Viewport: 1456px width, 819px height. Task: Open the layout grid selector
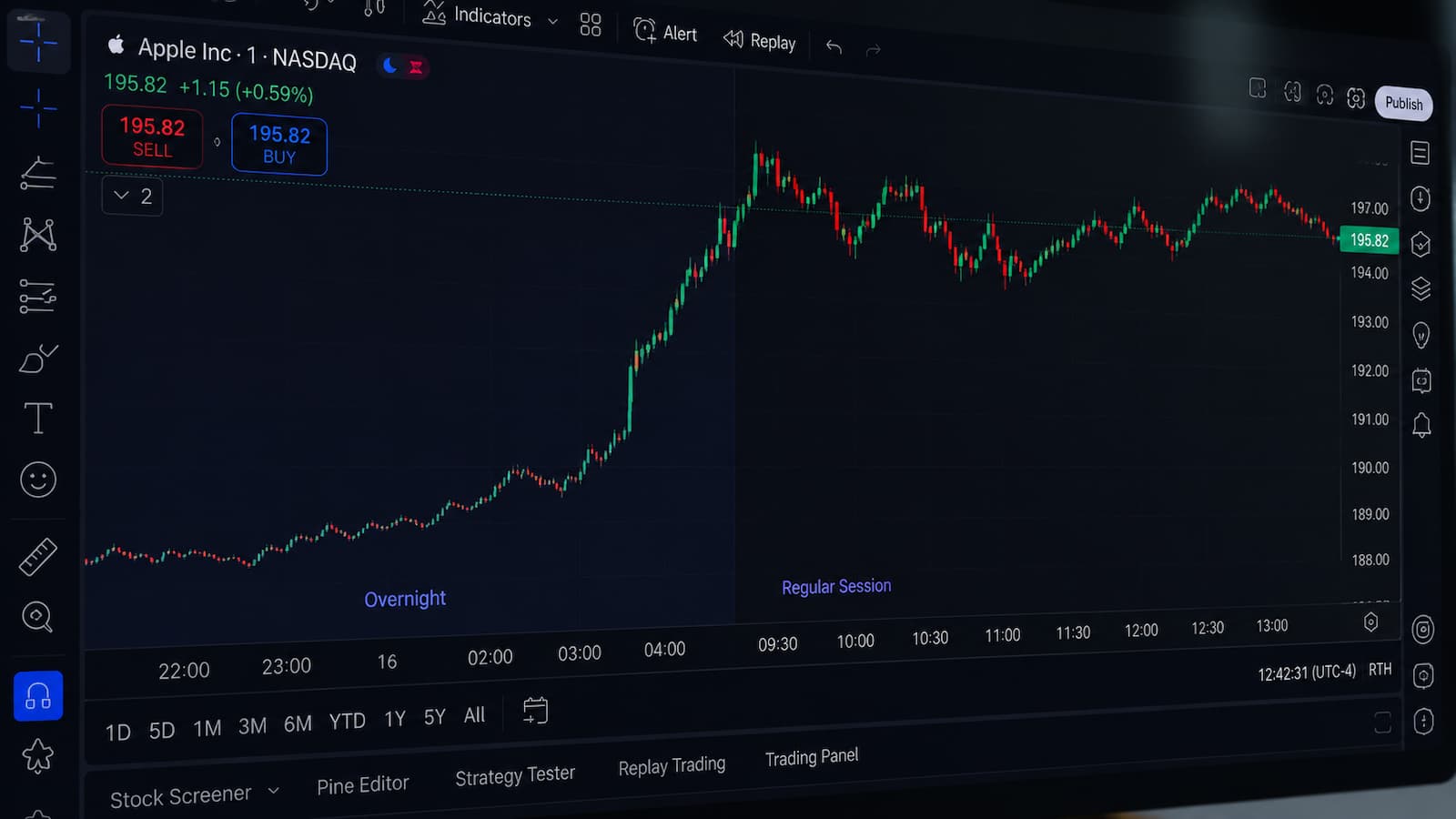click(x=591, y=25)
